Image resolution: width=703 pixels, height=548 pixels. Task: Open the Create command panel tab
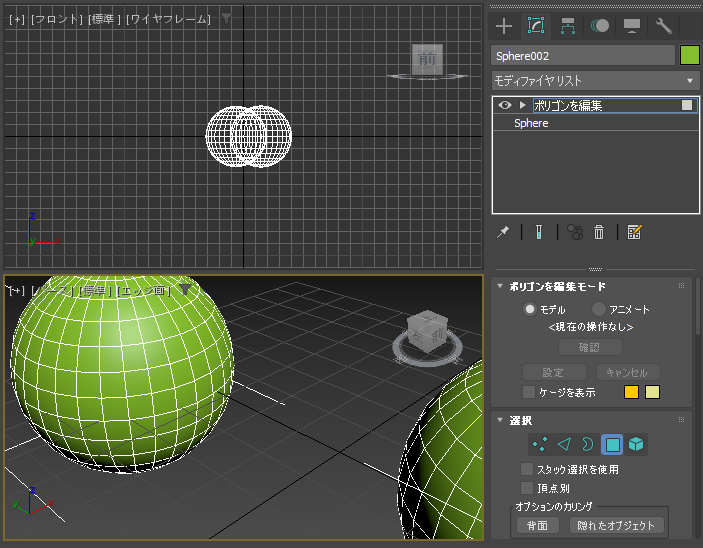point(504,26)
